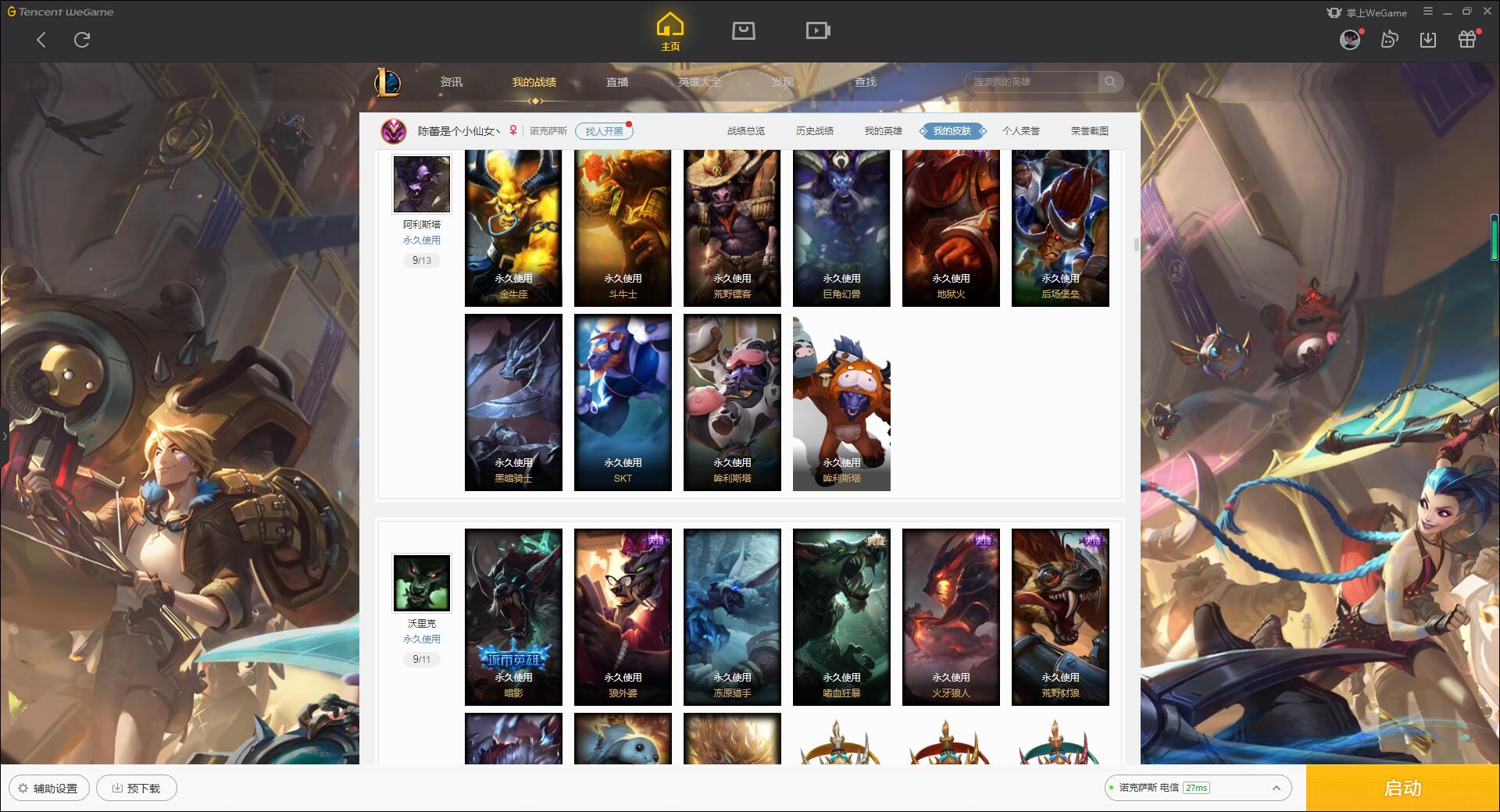Open the 历史战绩 sub-tab
The image size is (1500, 812).
click(x=815, y=131)
